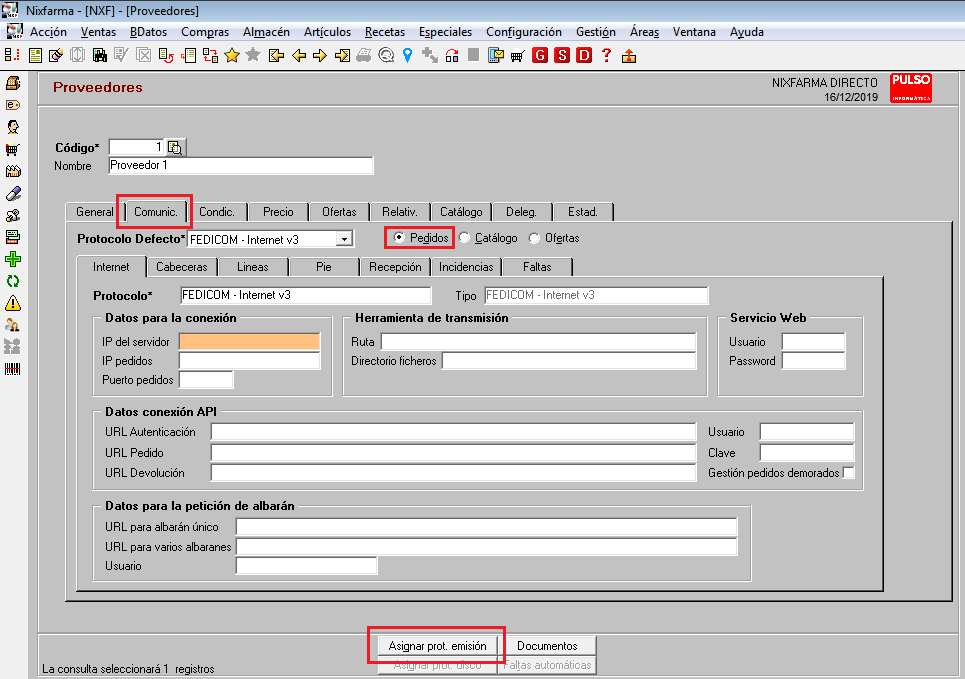
Task: Click the customer person sidebar icon
Action: point(13,127)
